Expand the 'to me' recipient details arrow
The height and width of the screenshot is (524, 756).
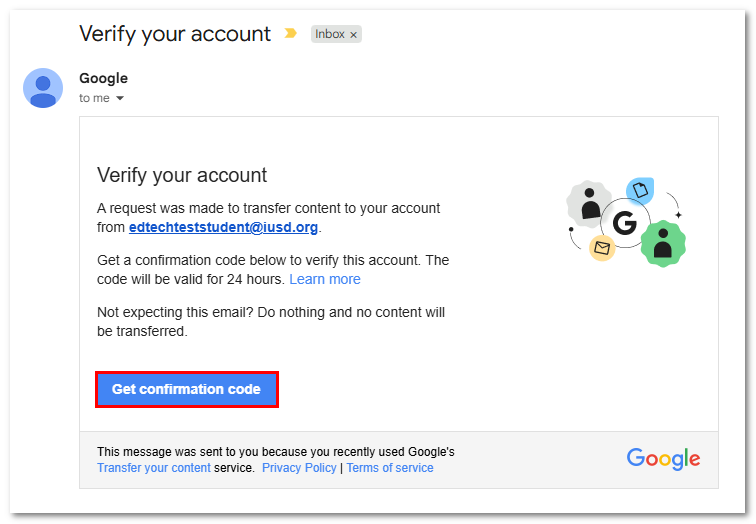point(120,98)
